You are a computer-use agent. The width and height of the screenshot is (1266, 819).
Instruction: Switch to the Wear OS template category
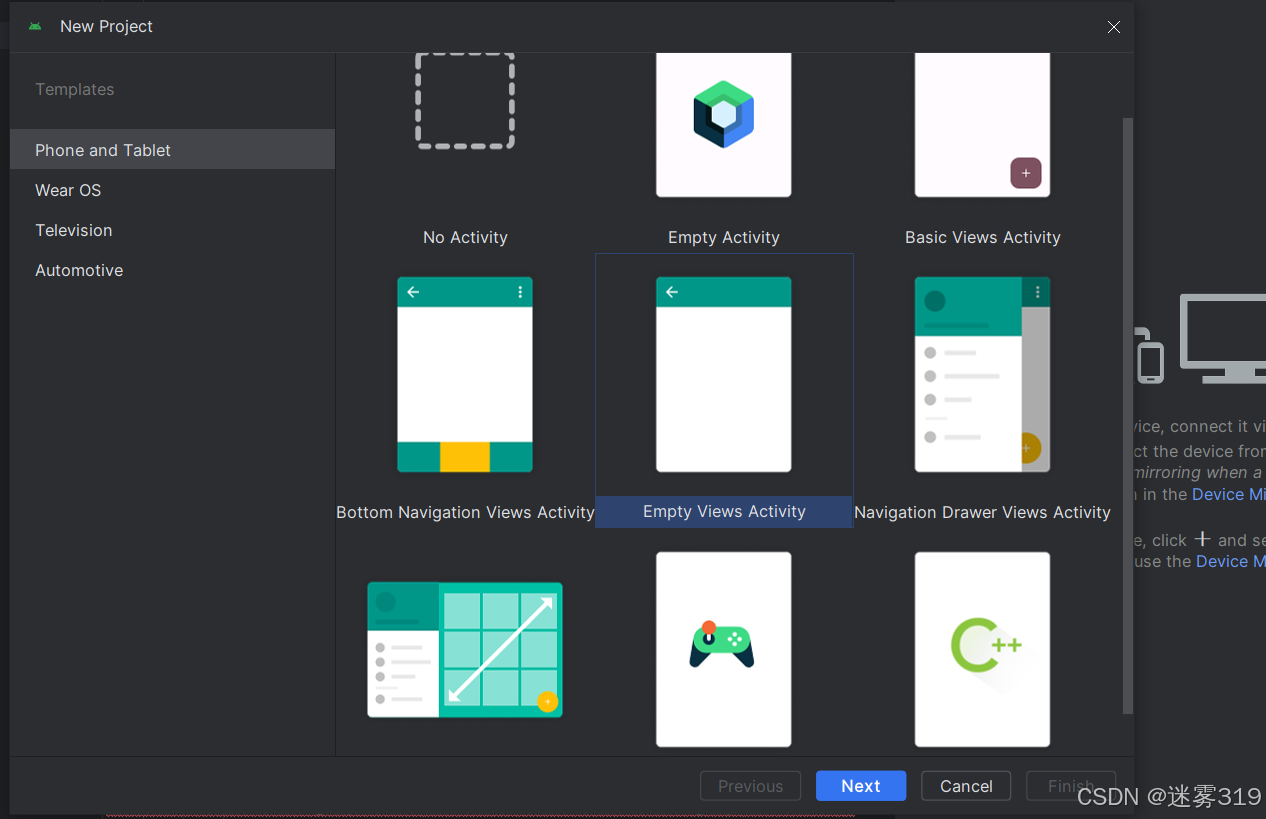pos(67,189)
